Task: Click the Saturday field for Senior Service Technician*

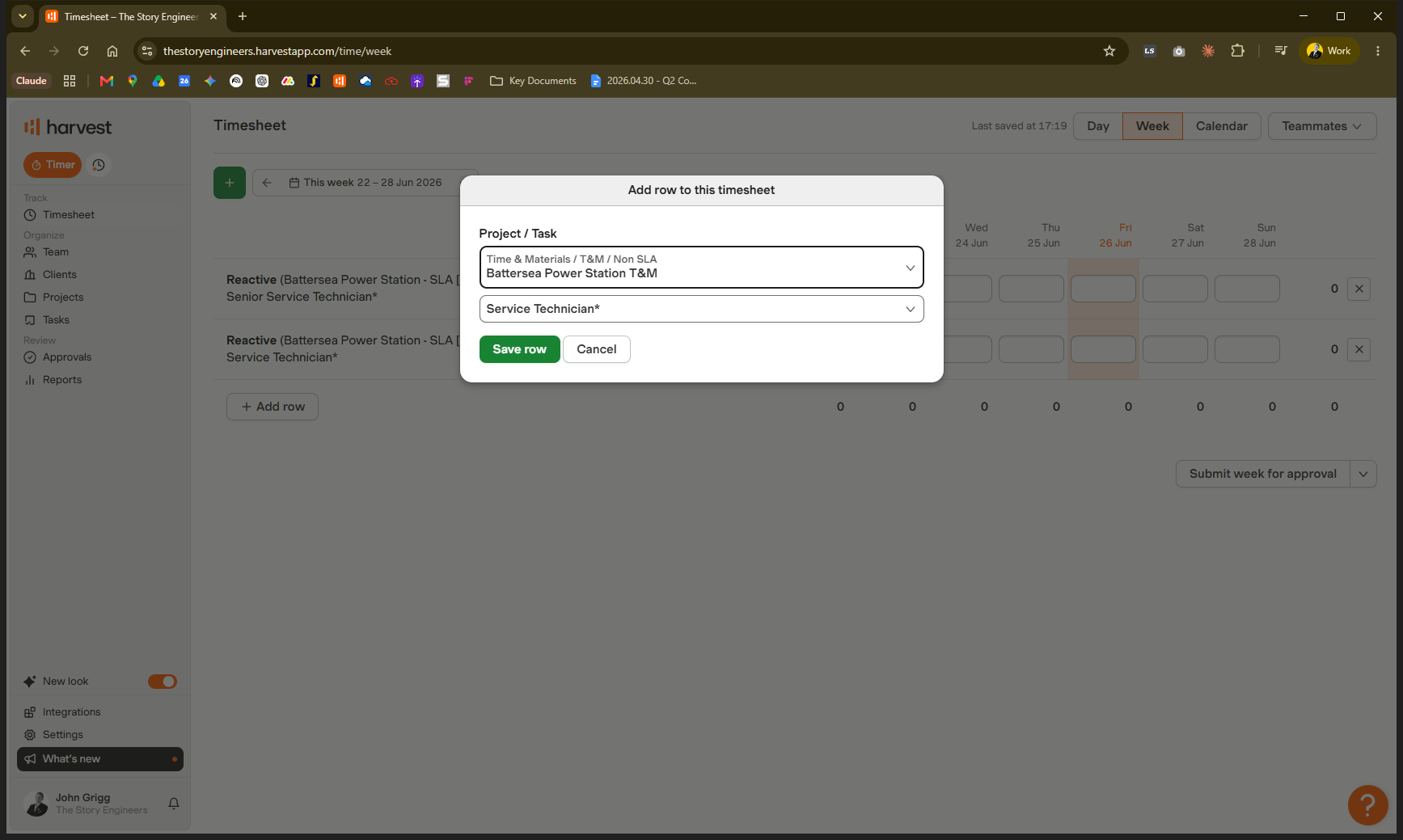Action: pyautogui.click(x=1175, y=289)
